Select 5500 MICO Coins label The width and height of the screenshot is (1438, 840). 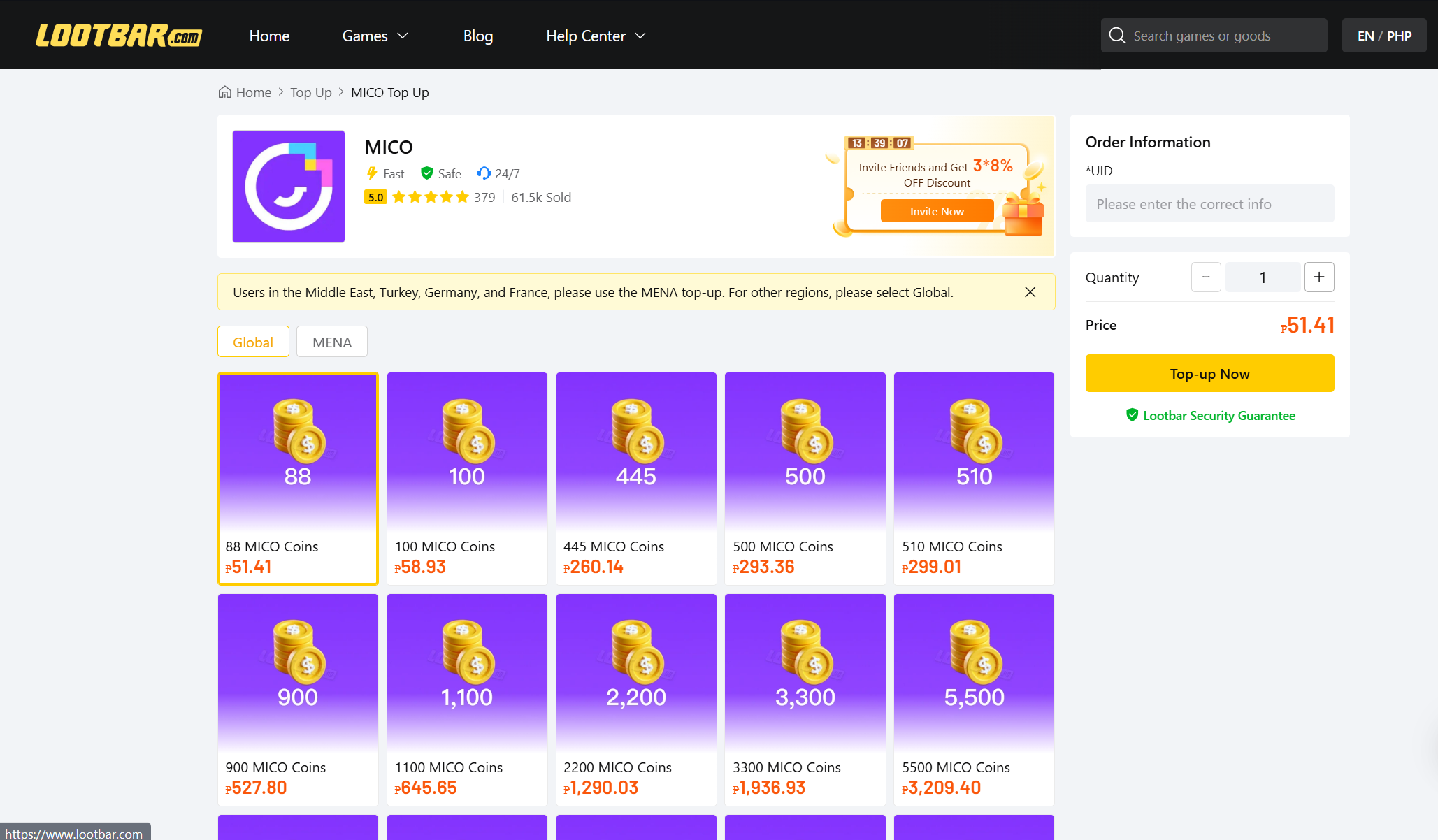(956, 767)
